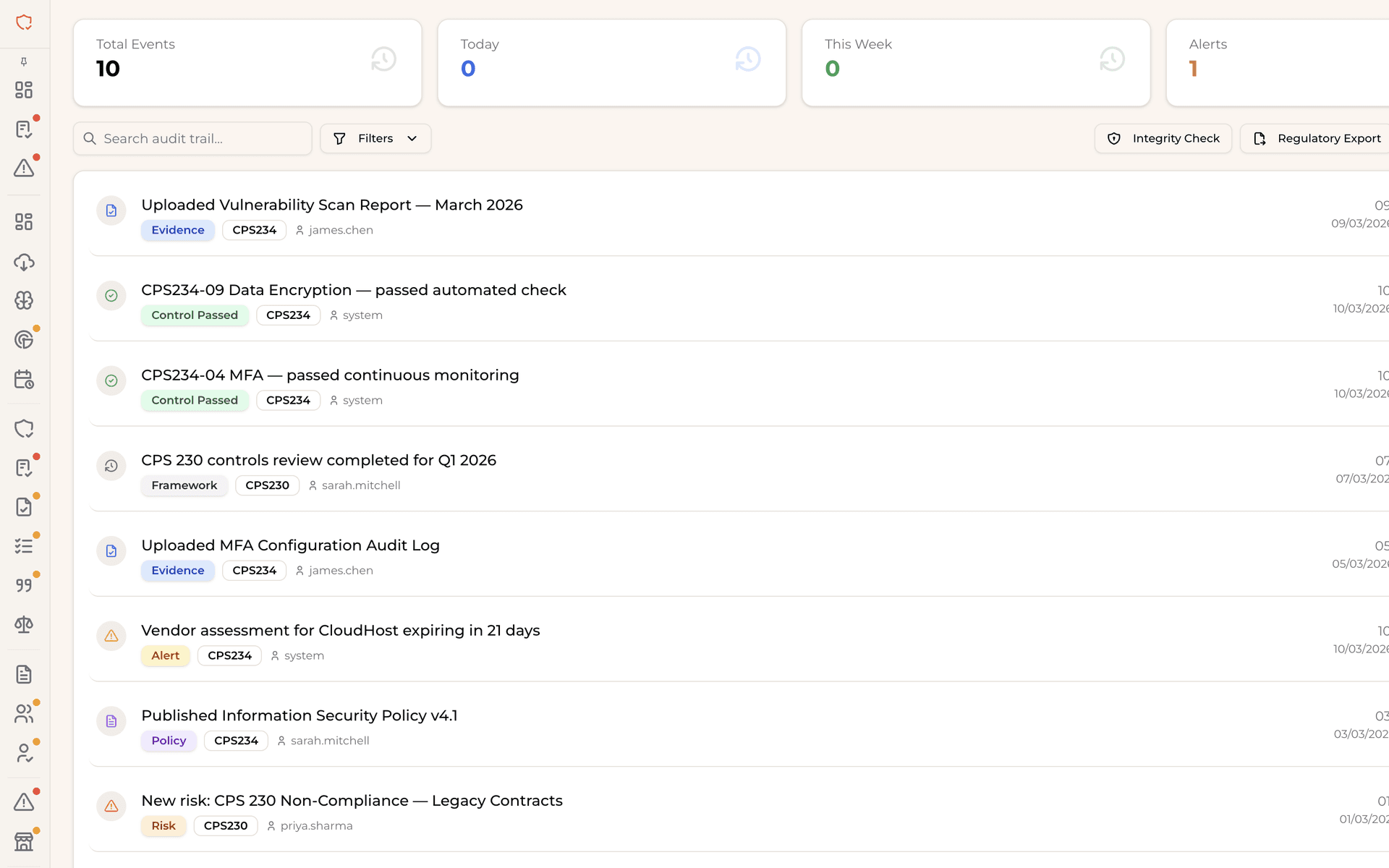Open the quotation marks sidebar icon
The height and width of the screenshot is (868, 1389).
pos(24,585)
